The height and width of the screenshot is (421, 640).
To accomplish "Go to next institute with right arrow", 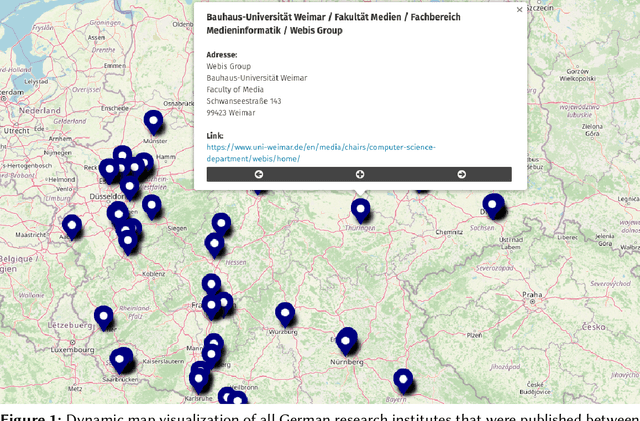I will [x=461, y=174].
